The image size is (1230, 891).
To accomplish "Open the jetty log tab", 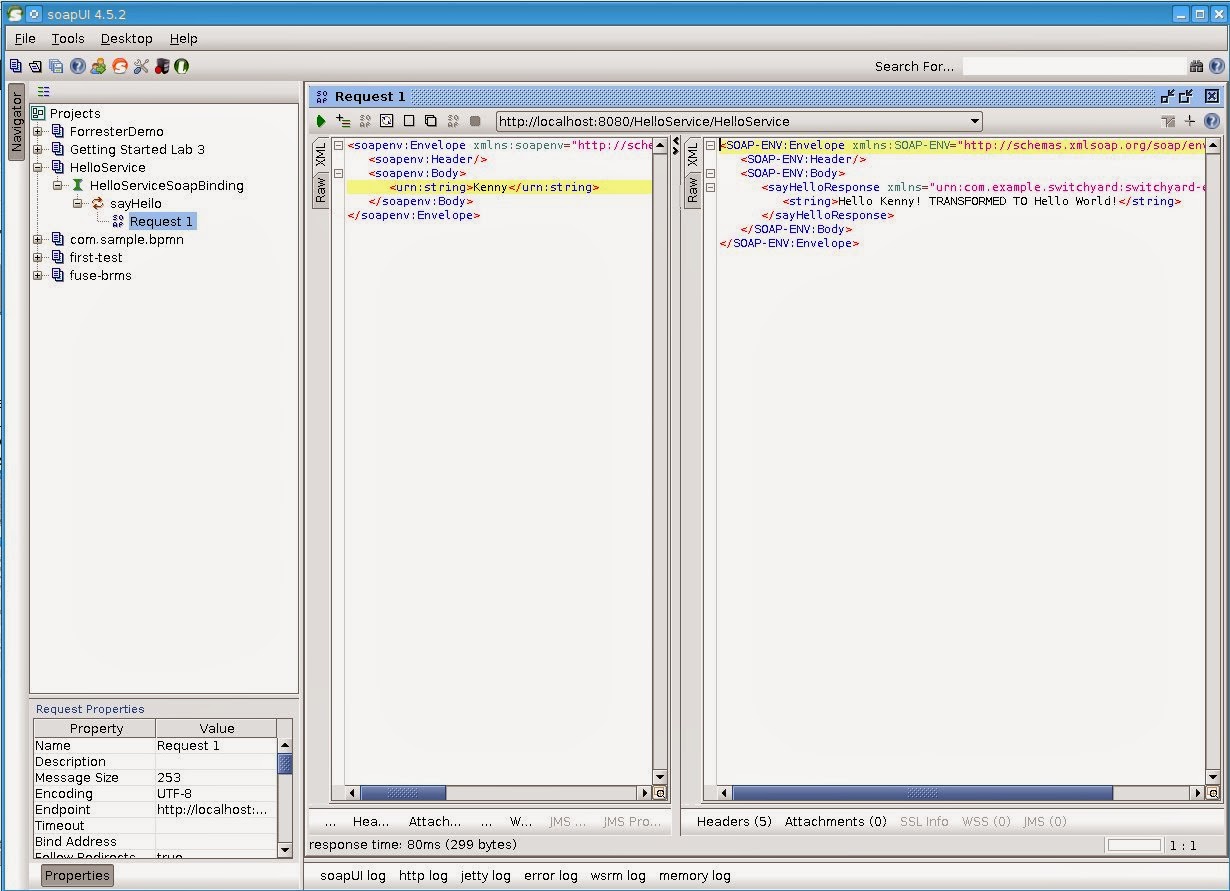I will [x=485, y=875].
